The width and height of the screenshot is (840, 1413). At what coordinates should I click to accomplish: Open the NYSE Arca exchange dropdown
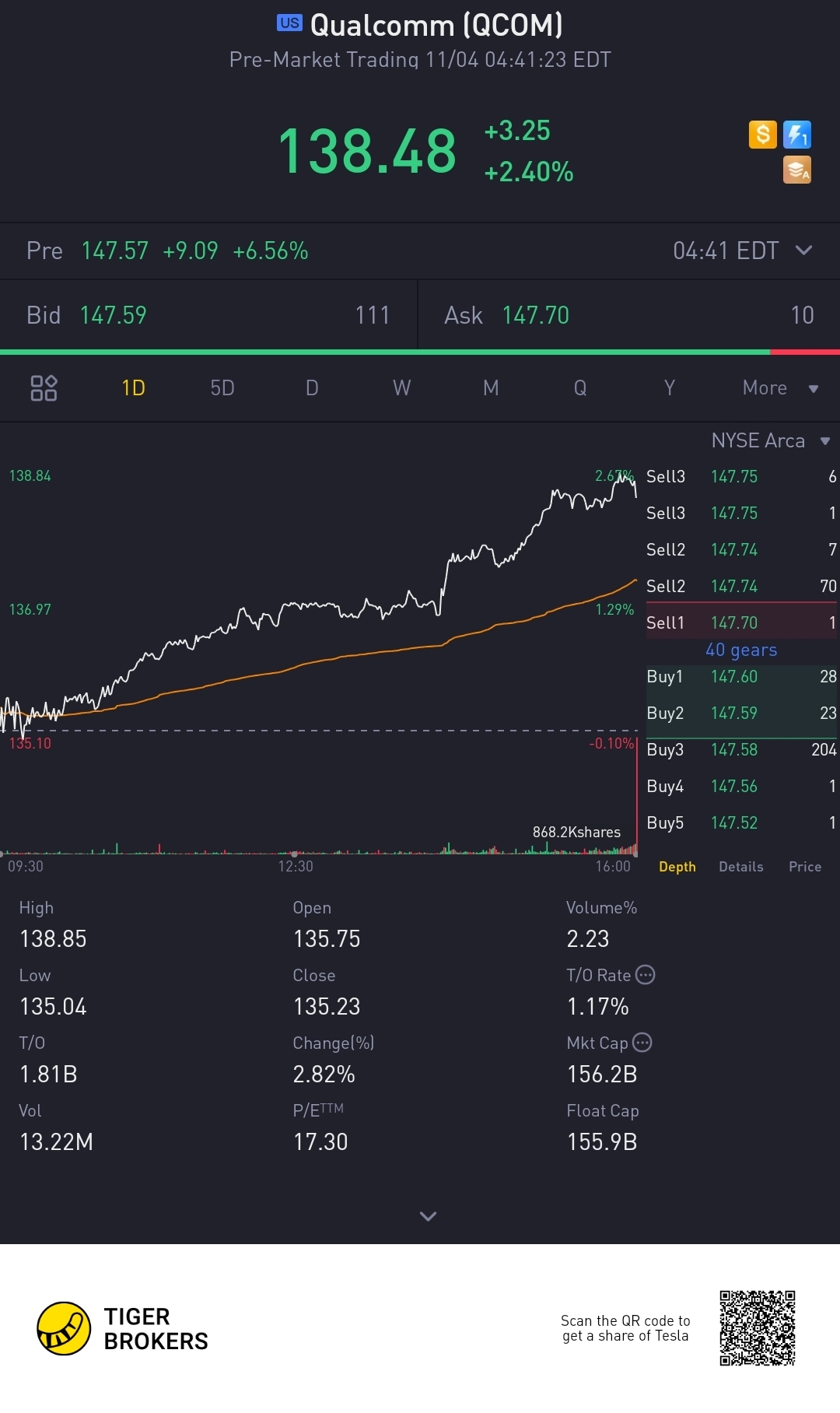point(771,440)
